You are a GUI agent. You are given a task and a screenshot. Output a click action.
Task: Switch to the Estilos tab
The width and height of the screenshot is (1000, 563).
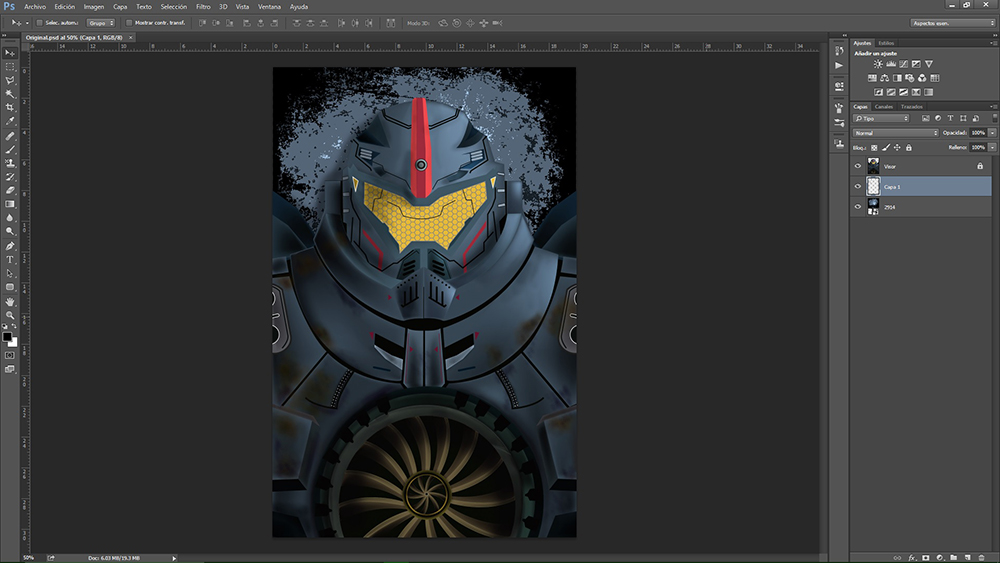[x=886, y=43]
